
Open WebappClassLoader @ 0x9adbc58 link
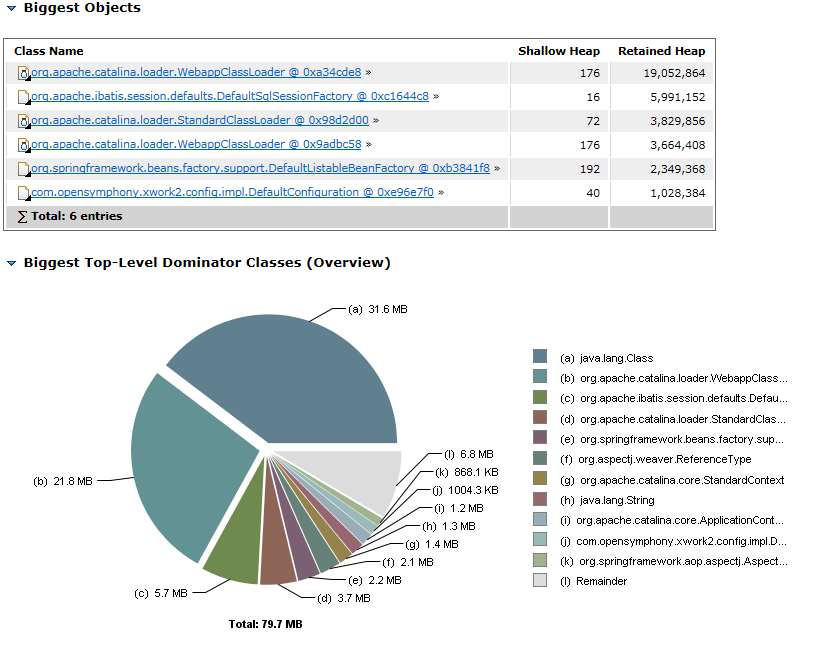pos(196,145)
